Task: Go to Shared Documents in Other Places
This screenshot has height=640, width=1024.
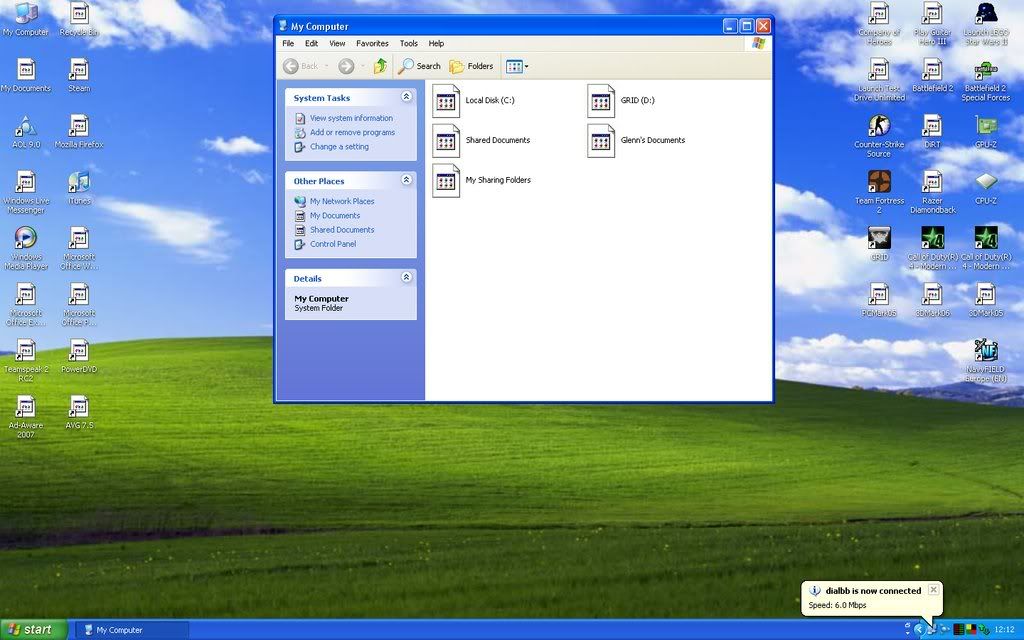Action: click(x=342, y=231)
